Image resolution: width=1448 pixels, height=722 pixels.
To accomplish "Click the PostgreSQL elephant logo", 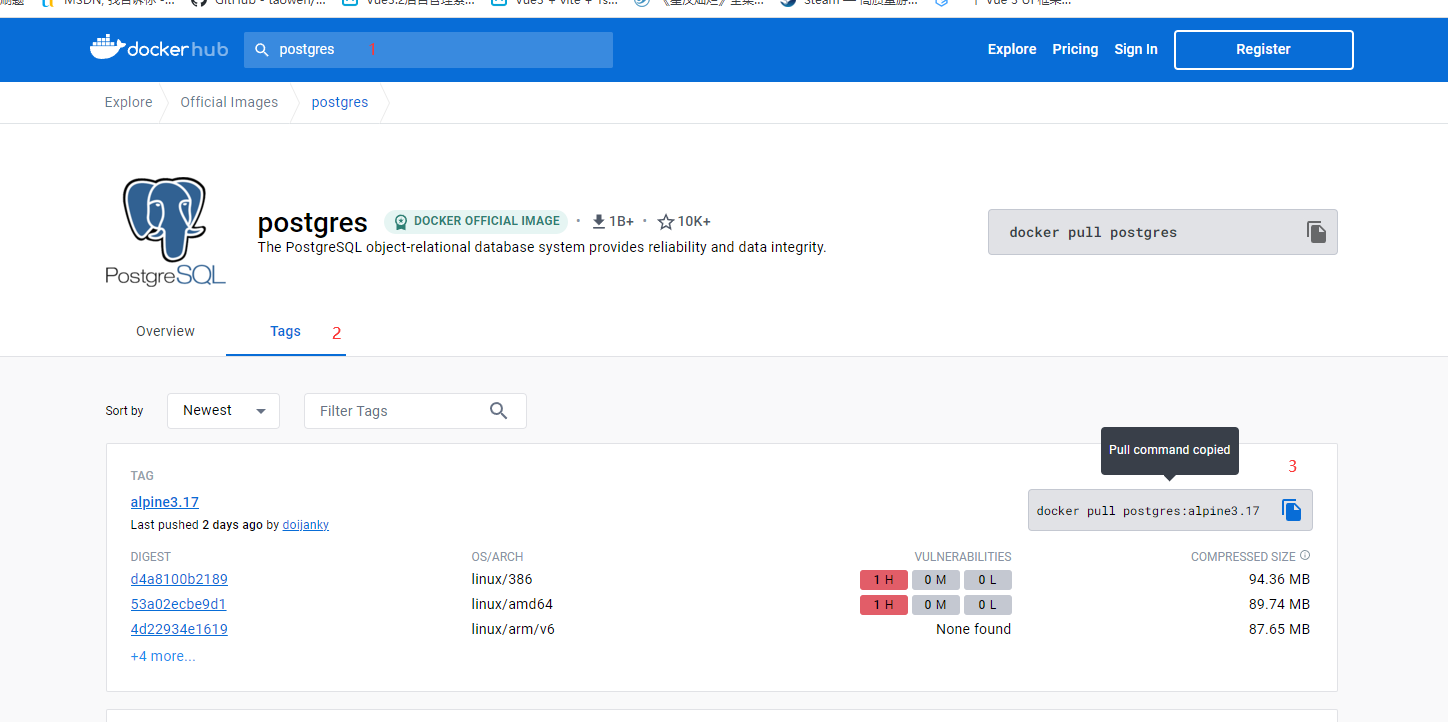I will (165, 230).
